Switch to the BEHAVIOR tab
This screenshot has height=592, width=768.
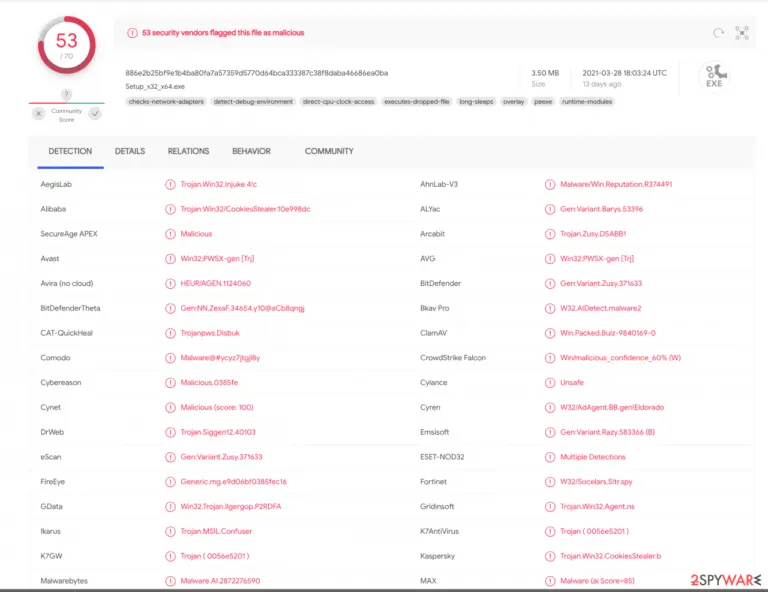(x=251, y=151)
